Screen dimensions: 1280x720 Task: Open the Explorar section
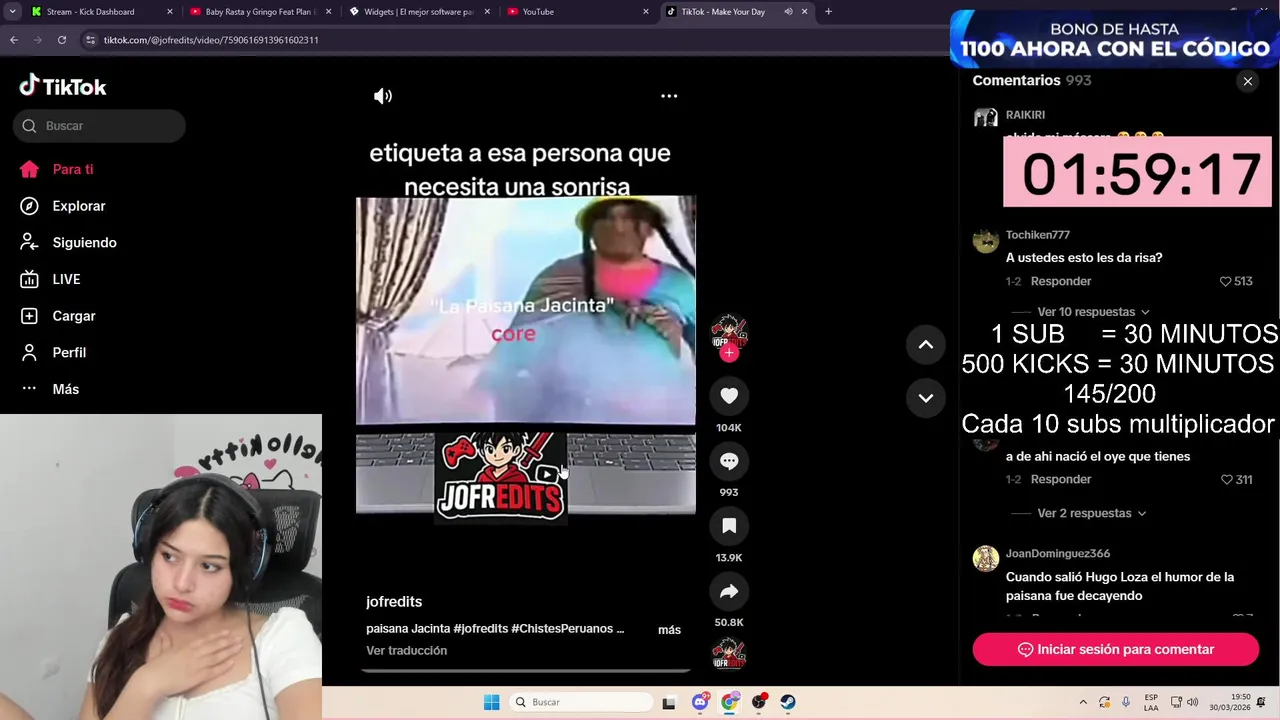(x=64, y=206)
